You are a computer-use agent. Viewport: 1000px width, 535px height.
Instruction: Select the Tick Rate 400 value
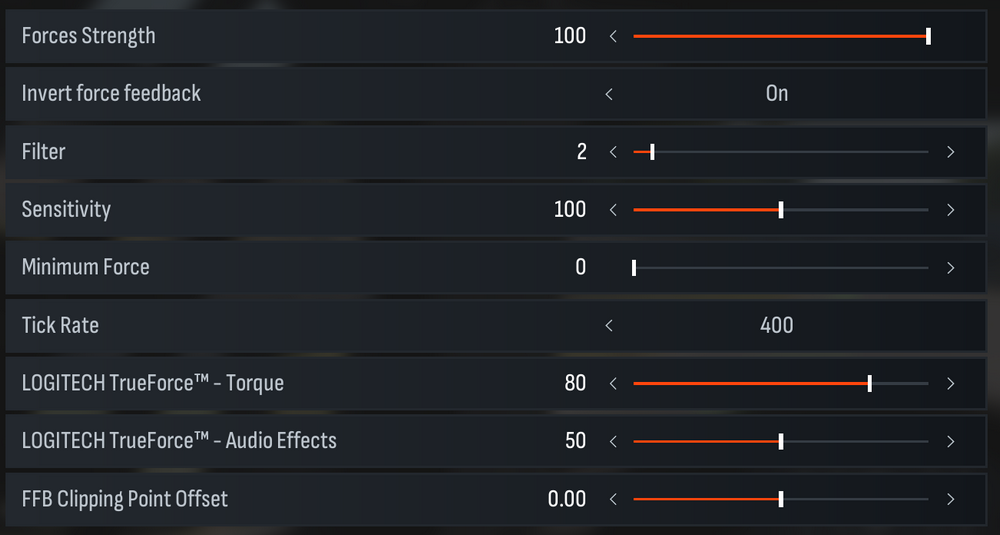(x=777, y=326)
